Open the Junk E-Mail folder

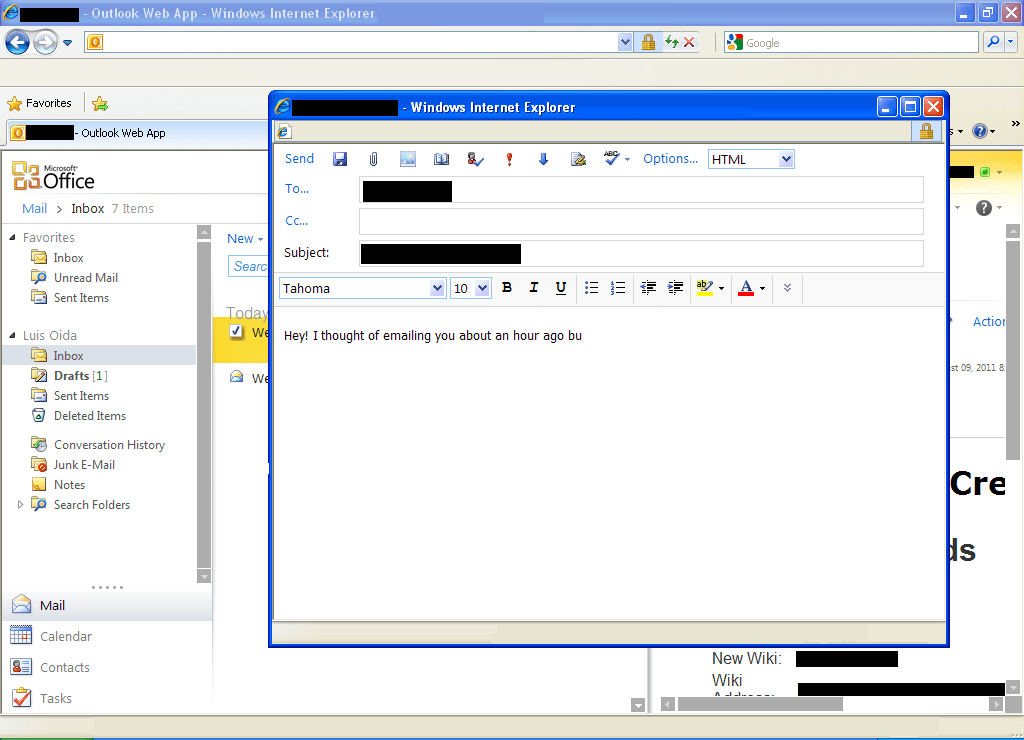coord(84,464)
